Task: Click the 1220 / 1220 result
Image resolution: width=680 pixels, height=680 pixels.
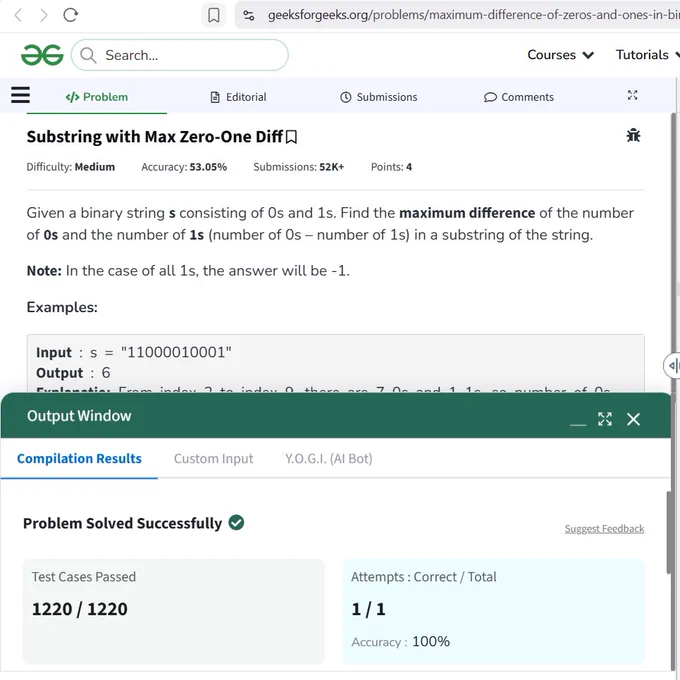Action: point(80,609)
